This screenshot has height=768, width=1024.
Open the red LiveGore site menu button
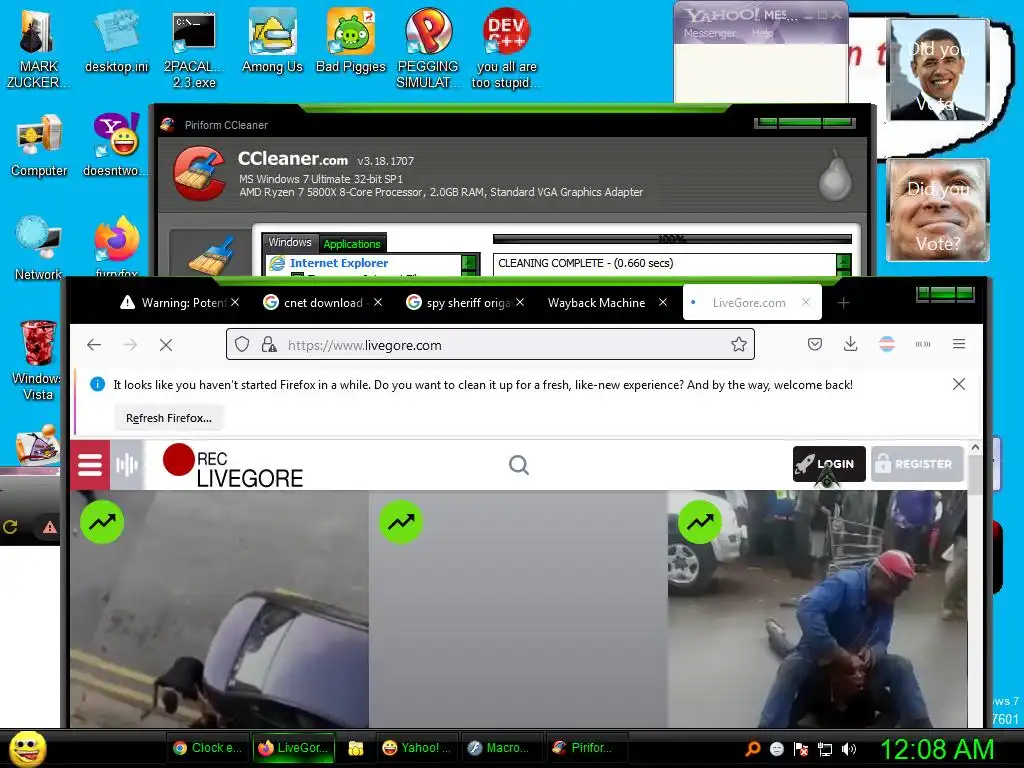[x=89, y=465]
